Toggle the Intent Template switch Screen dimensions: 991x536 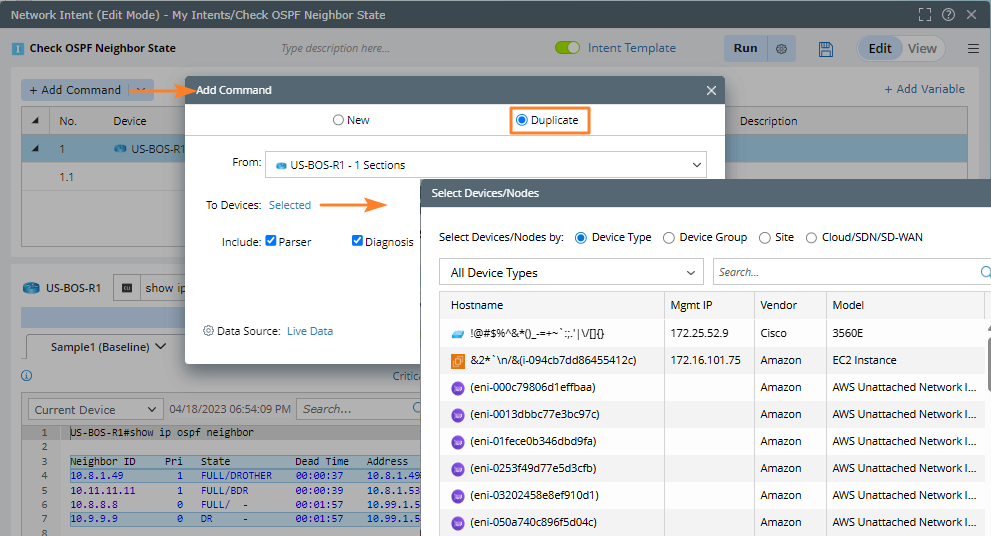point(568,48)
